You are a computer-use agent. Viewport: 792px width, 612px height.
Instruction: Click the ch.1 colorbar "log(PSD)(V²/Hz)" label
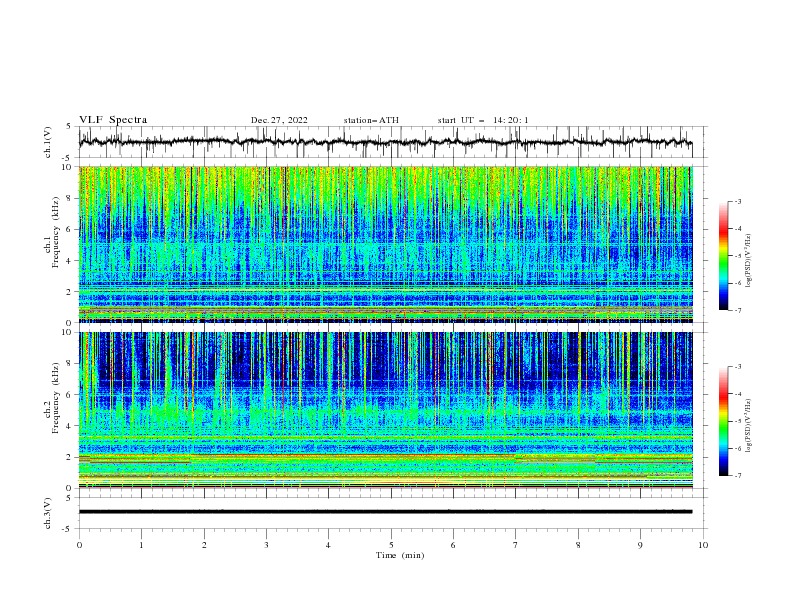point(748,261)
